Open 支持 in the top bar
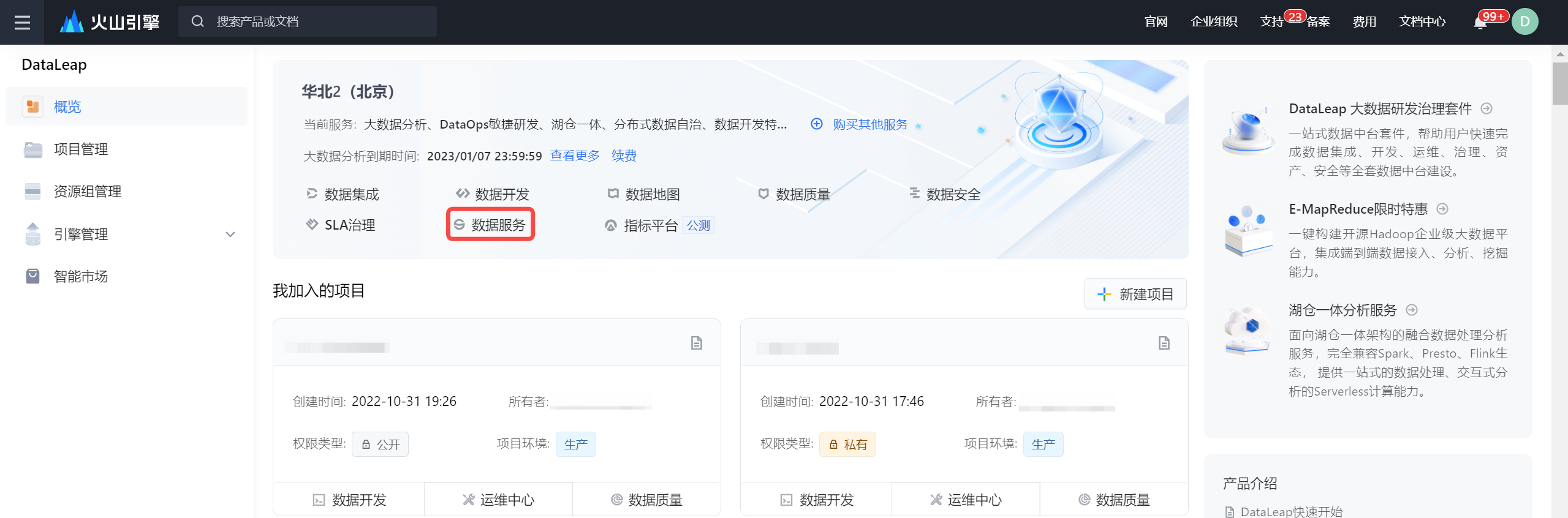Viewport: 1568px width, 518px height. coord(1271,22)
